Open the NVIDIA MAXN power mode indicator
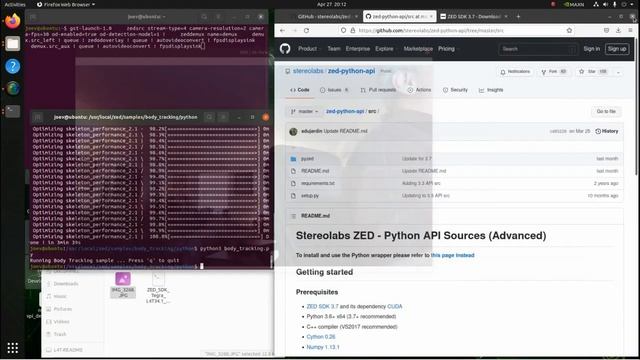Viewport: 640px width, 360px height. pos(573,4)
